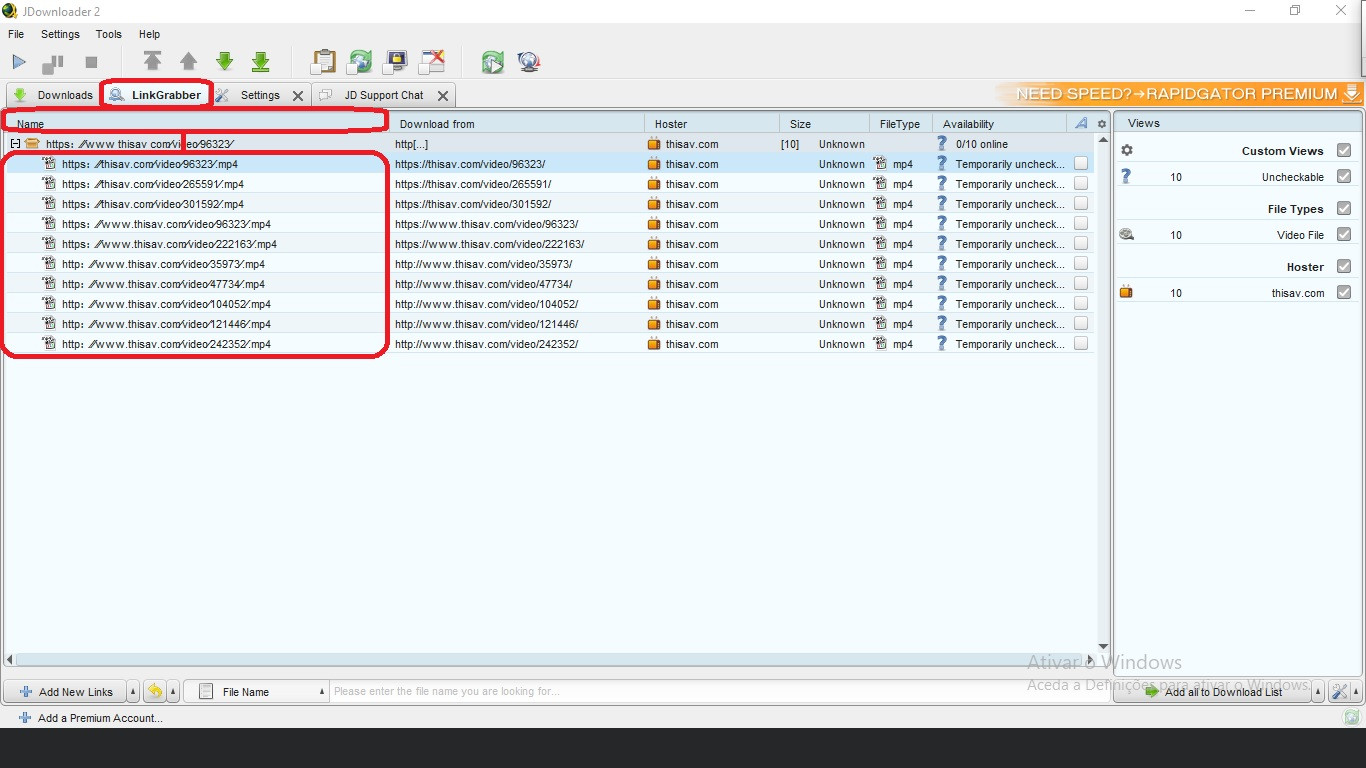Open the File menu

pos(16,34)
